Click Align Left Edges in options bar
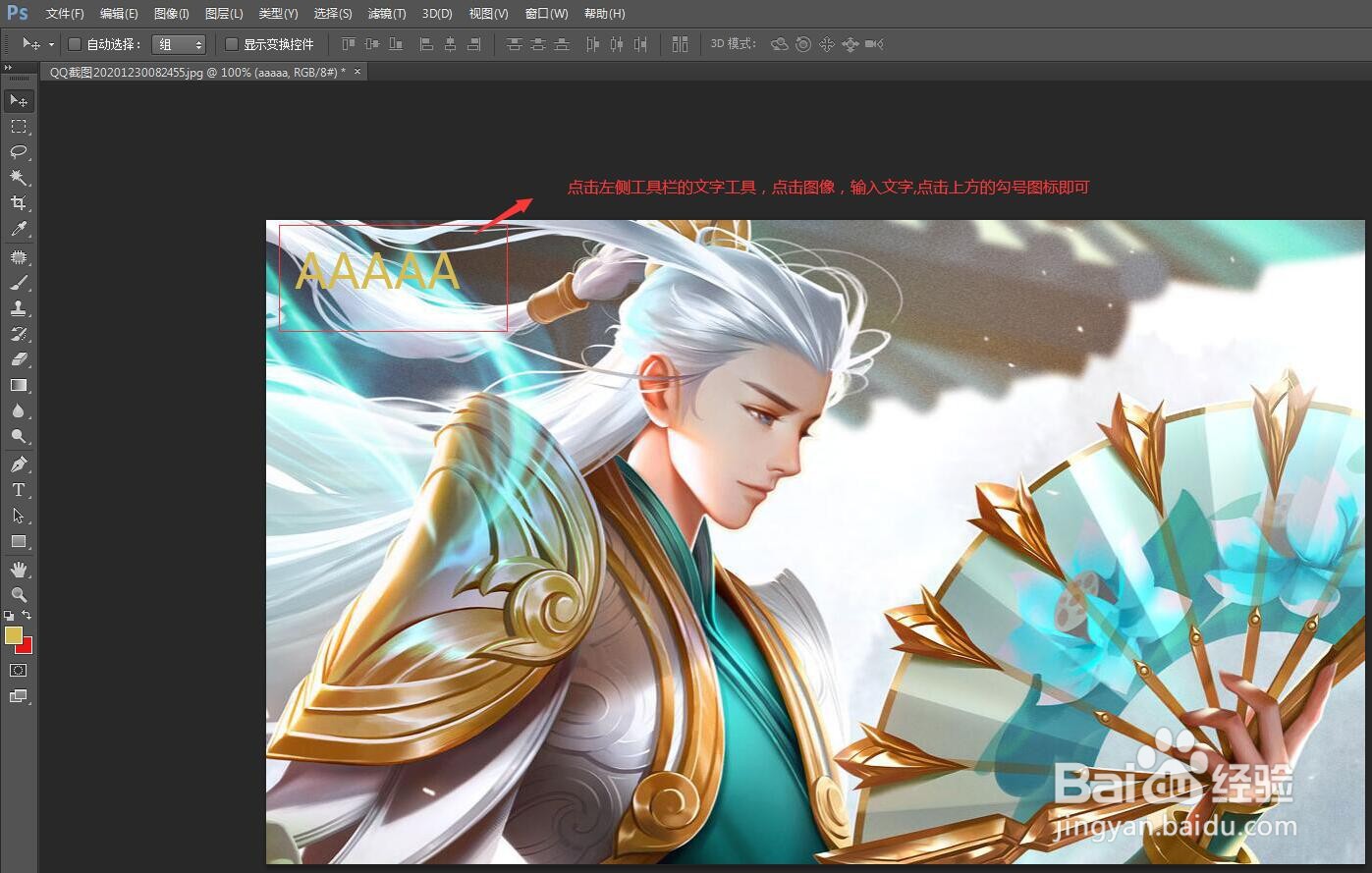Image resolution: width=1372 pixels, height=873 pixels. coord(426,44)
